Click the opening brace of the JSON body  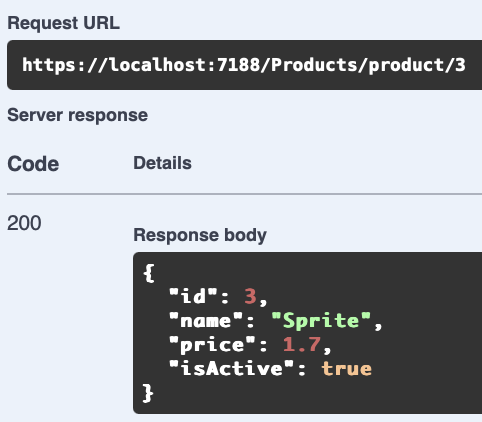click(148, 273)
